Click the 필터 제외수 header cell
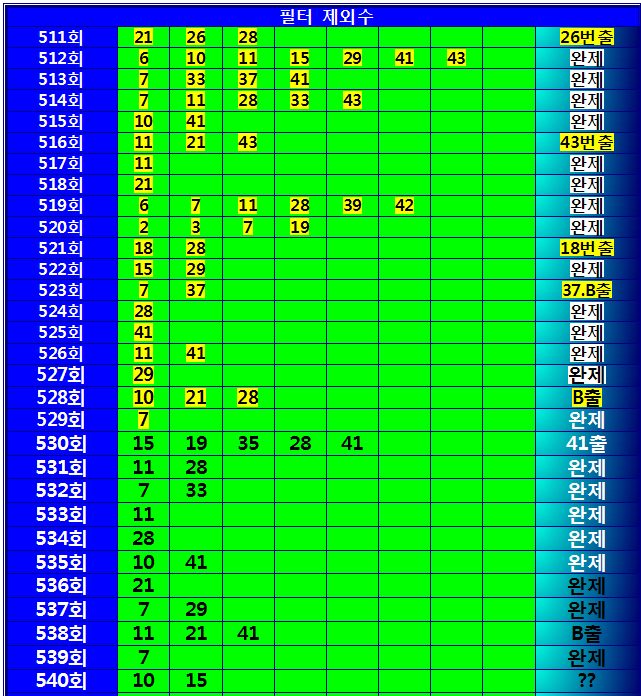The height and width of the screenshot is (696, 641). (320, 16)
